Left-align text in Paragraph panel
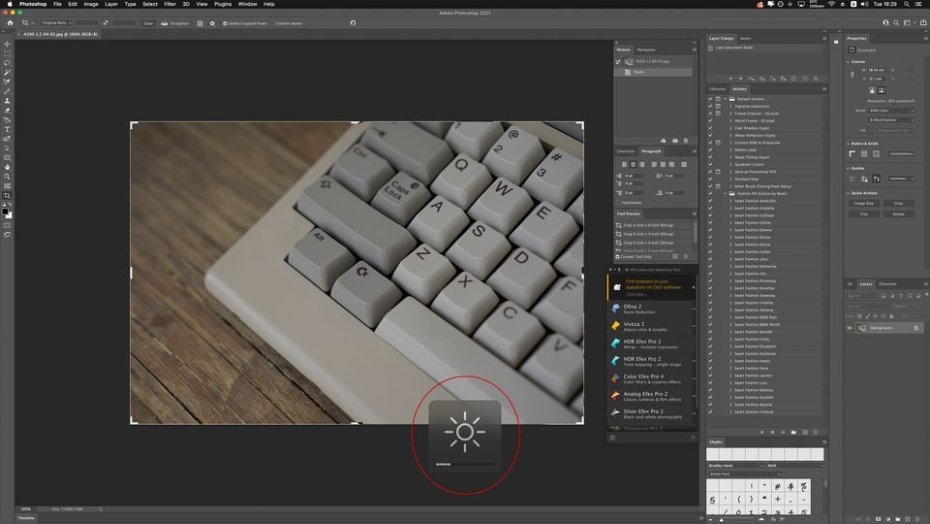Image resolution: width=930 pixels, height=524 pixels. pos(624,164)
